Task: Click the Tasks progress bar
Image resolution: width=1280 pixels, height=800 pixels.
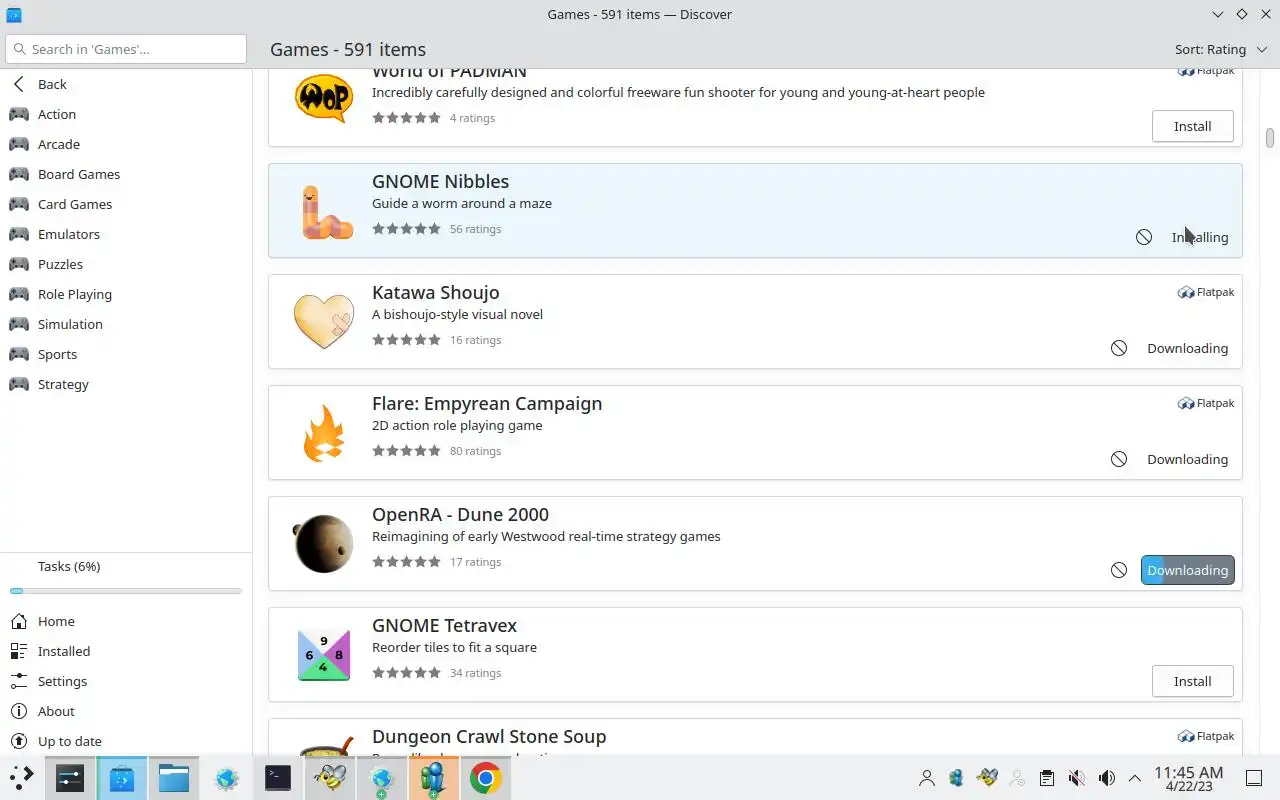Action: (x=126, y=591)
